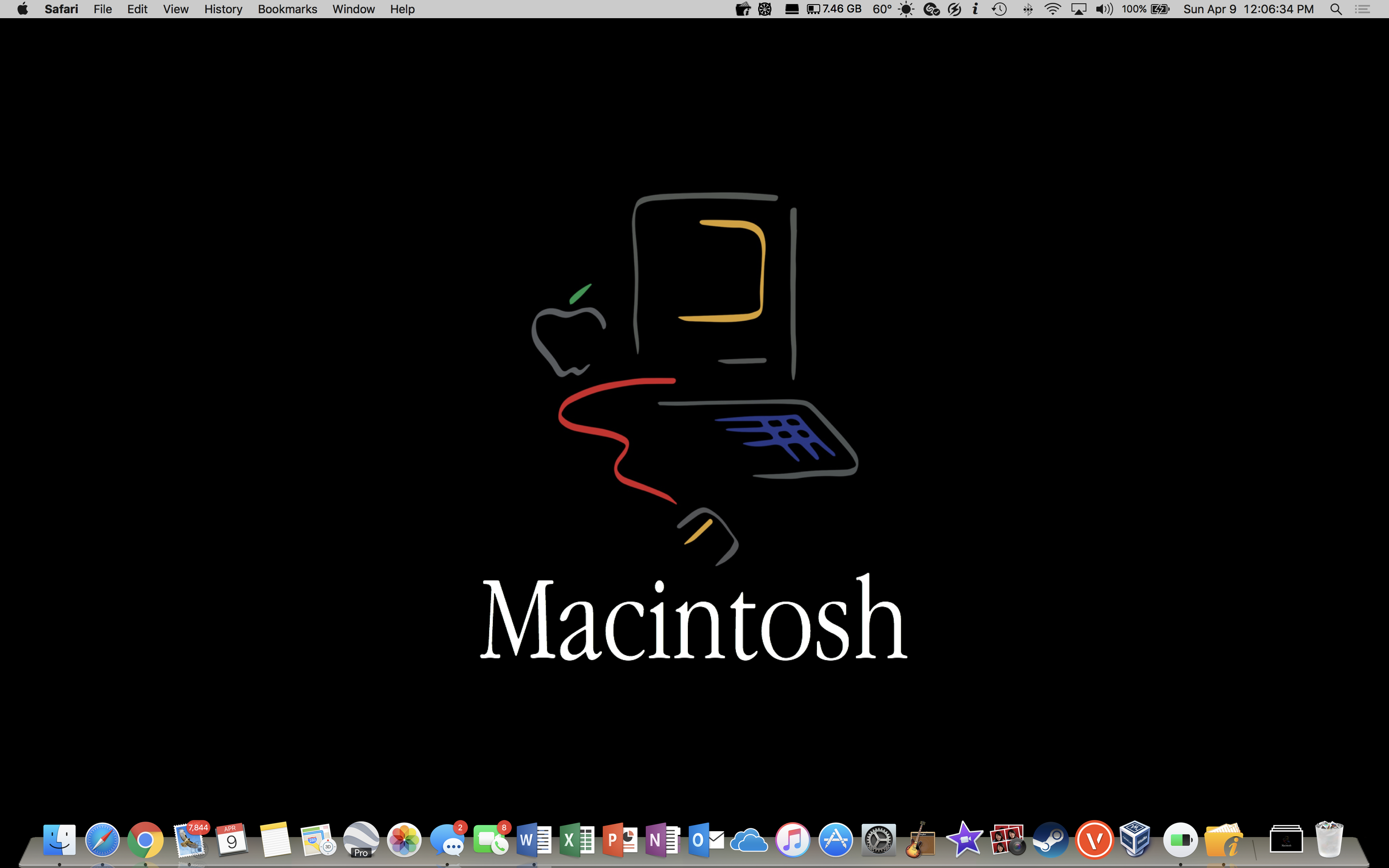Launch Microsoft Word from the Dock

[x=534, y=840]
